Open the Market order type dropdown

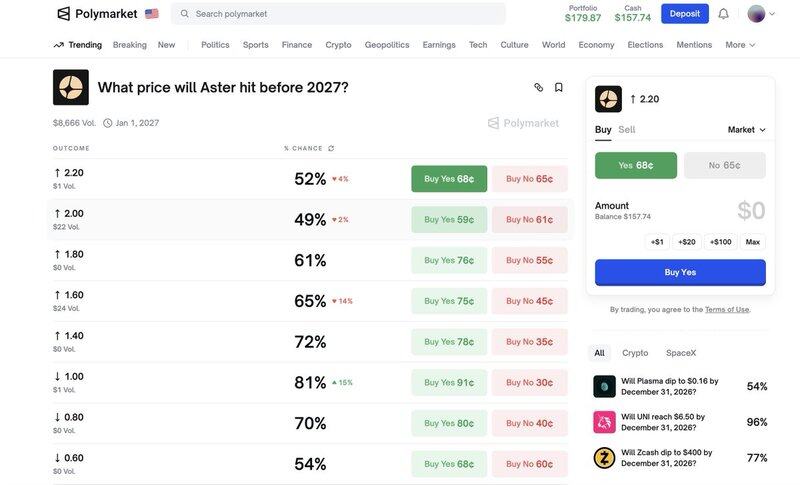pos(746,130)
